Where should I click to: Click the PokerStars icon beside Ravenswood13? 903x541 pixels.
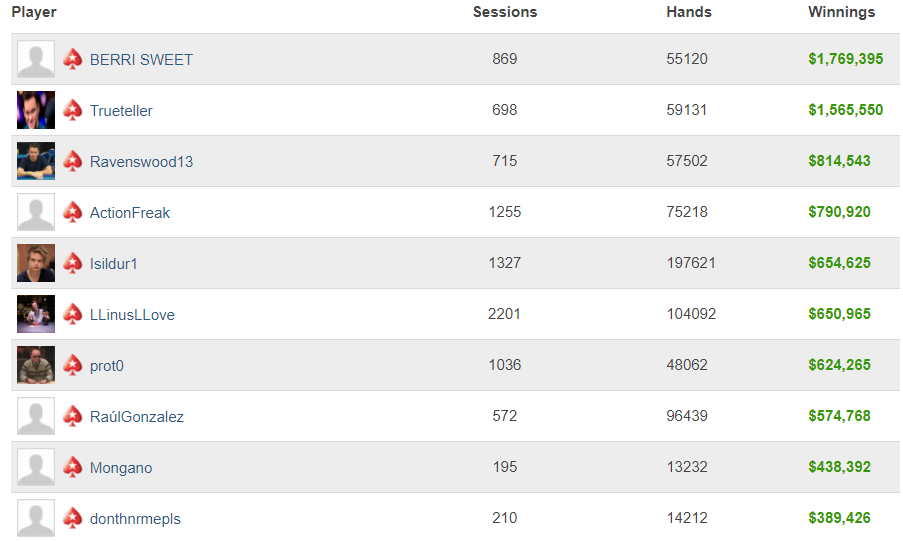(73, 161)
